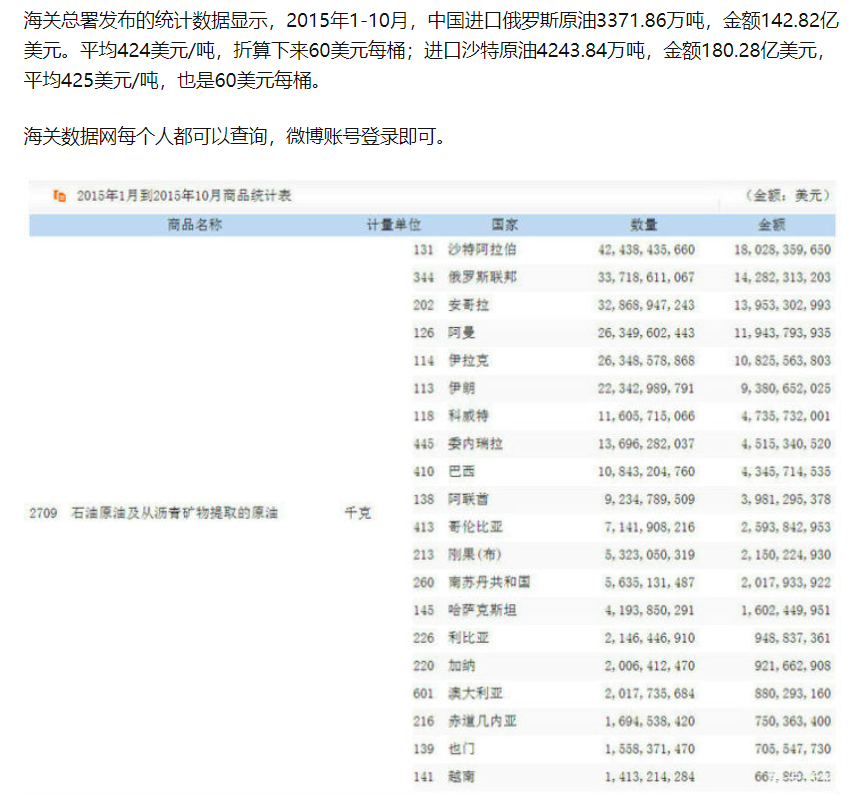This screenshot has height=801, width=865.
Task: Click country code 344 beside 俄罗斯联邦
Action: coord(424,277)
